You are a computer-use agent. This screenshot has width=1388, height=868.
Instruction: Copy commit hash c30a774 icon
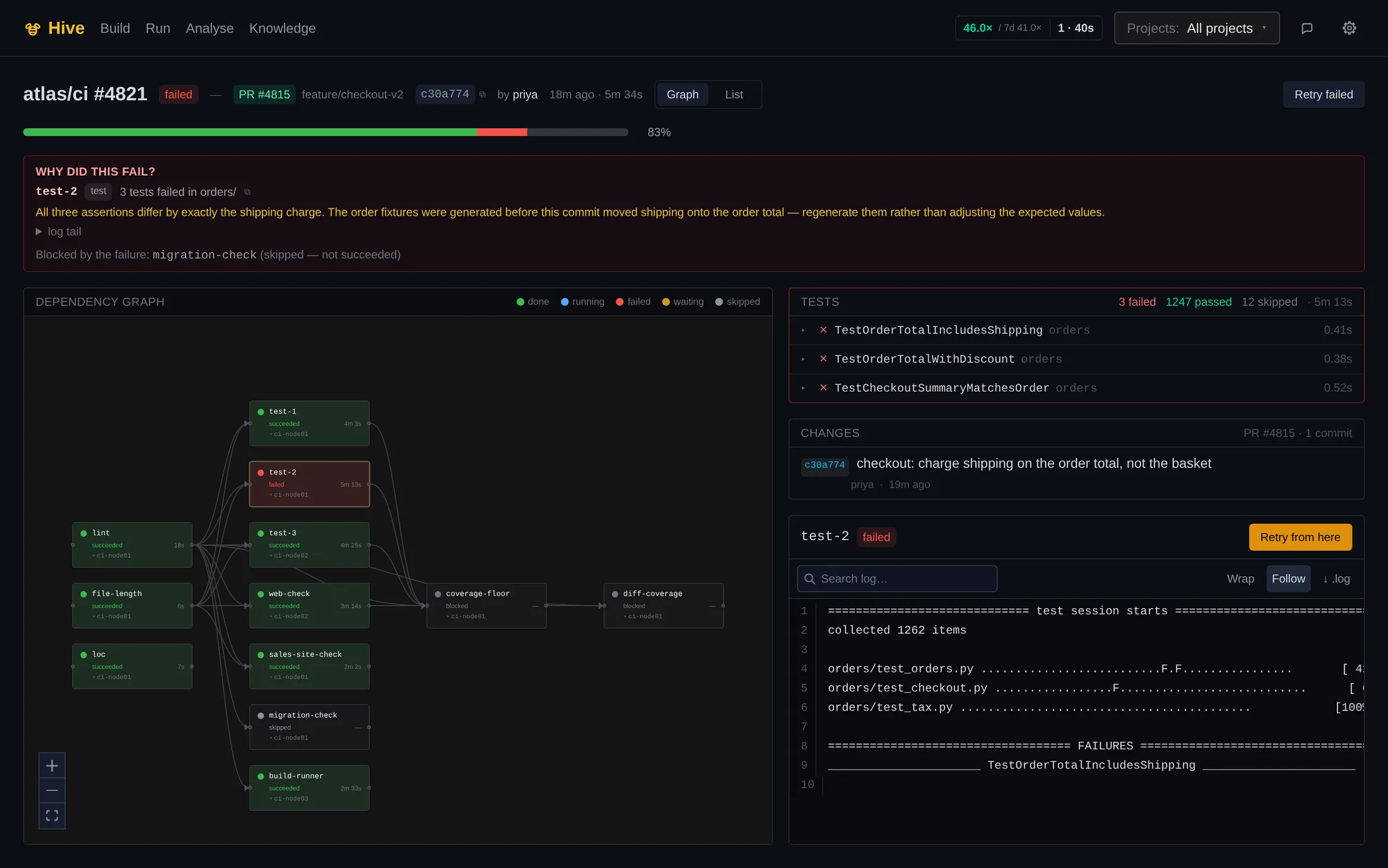point(483,95)
